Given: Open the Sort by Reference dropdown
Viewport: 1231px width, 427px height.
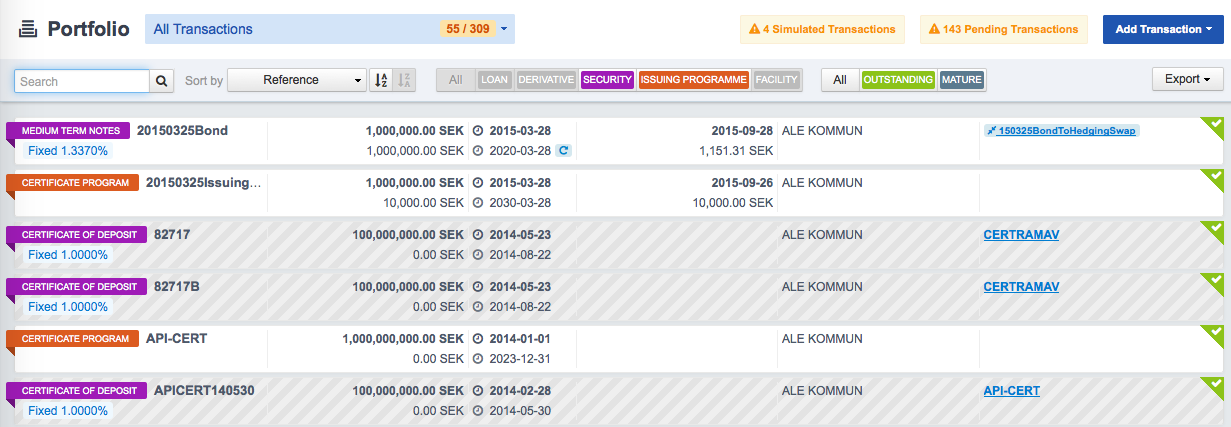Looking at the screenshot, I should pyautogui.click(x=297, y=80).
